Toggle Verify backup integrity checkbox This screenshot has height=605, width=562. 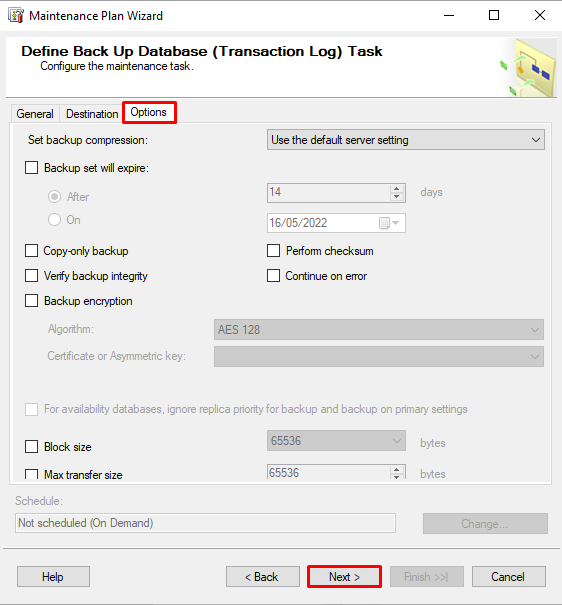[x=32, y=276]
